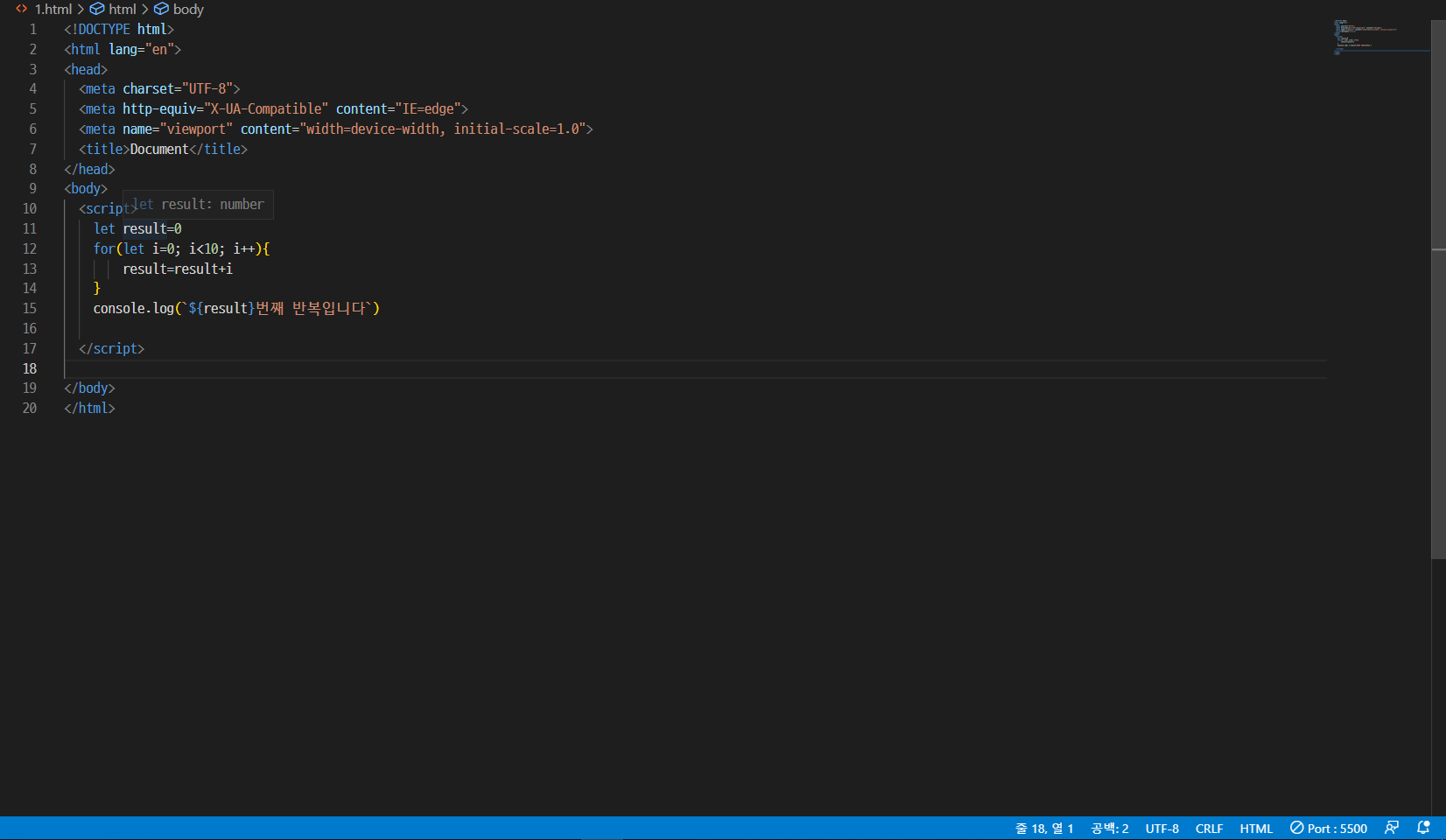This screenshot has width=1446, height=840.
Task: Click line number 1 in the gutter
Action: pyautogui.click(x=33, y=29)
